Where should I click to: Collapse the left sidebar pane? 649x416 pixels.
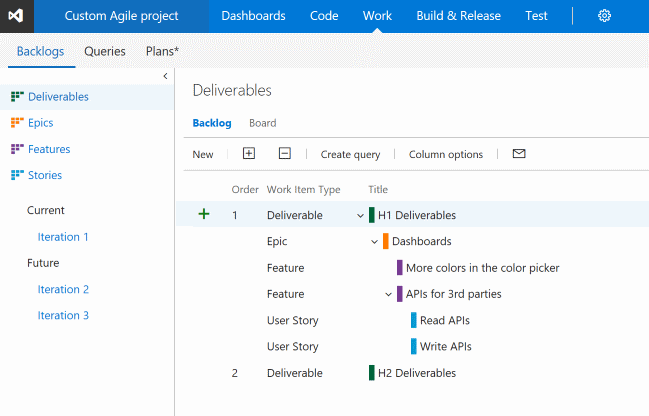165,76
